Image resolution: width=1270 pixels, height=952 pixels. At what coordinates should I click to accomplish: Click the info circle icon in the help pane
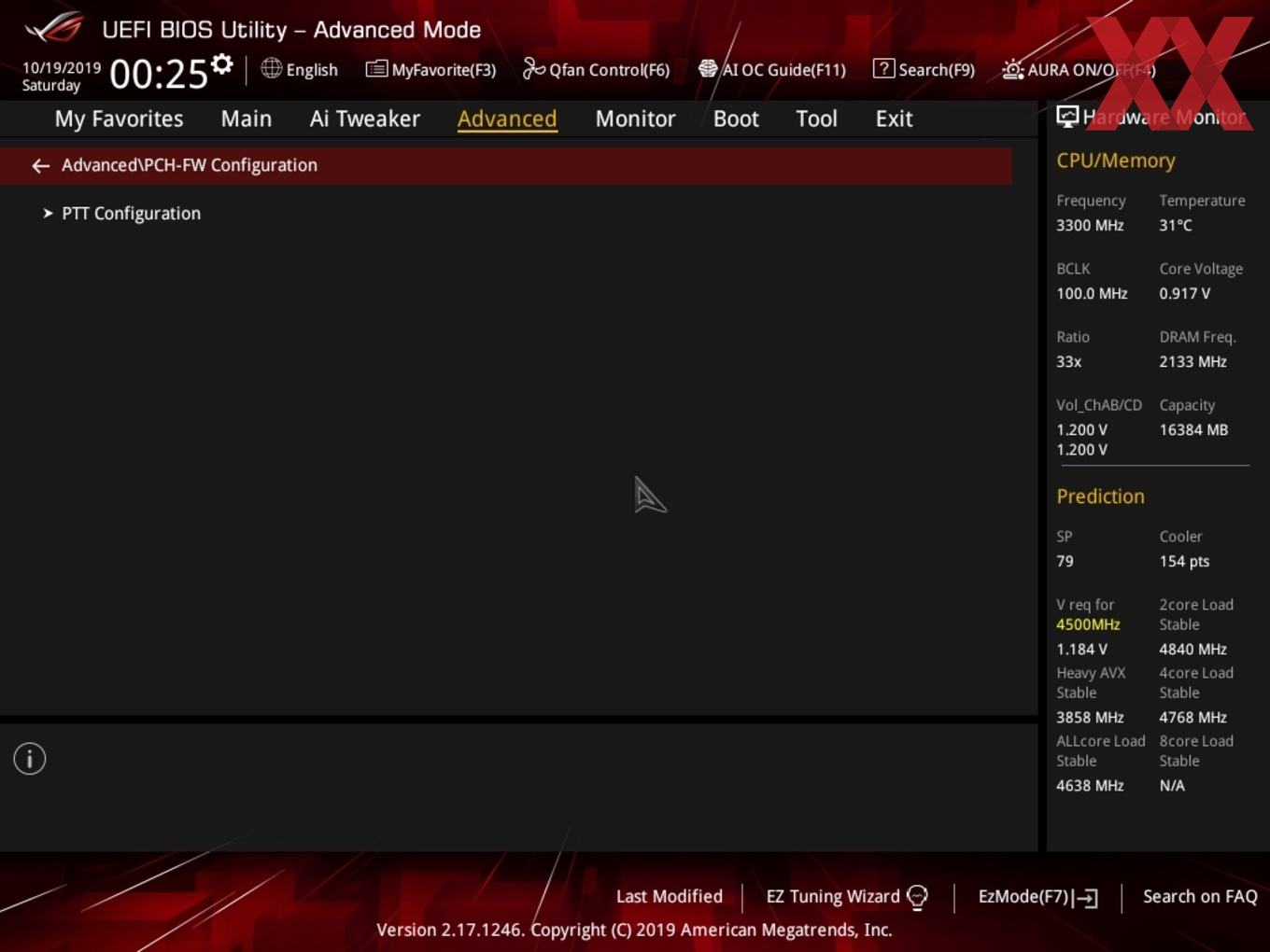click(30, 759)
